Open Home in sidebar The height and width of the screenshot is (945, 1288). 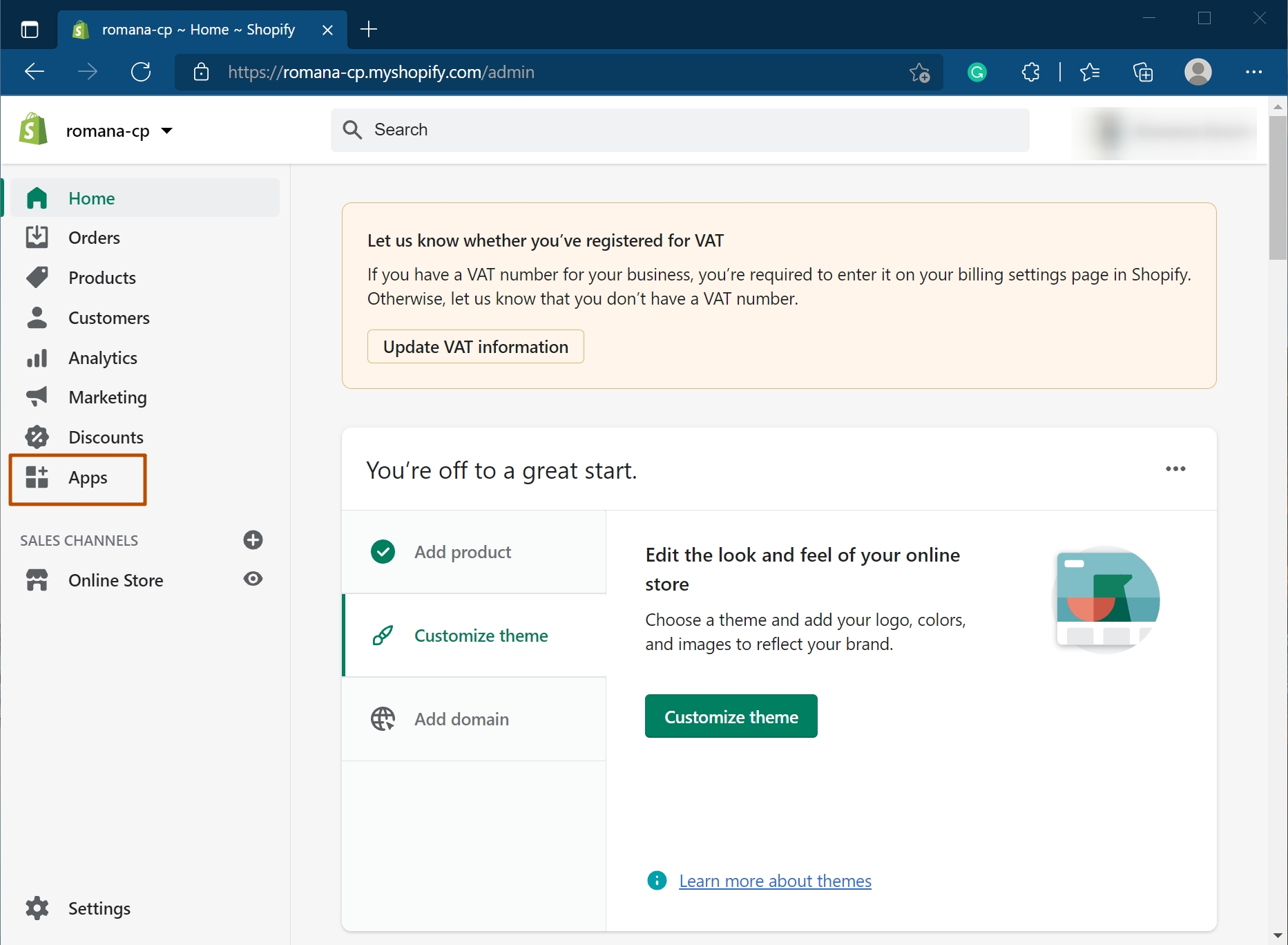coord(145,198)
